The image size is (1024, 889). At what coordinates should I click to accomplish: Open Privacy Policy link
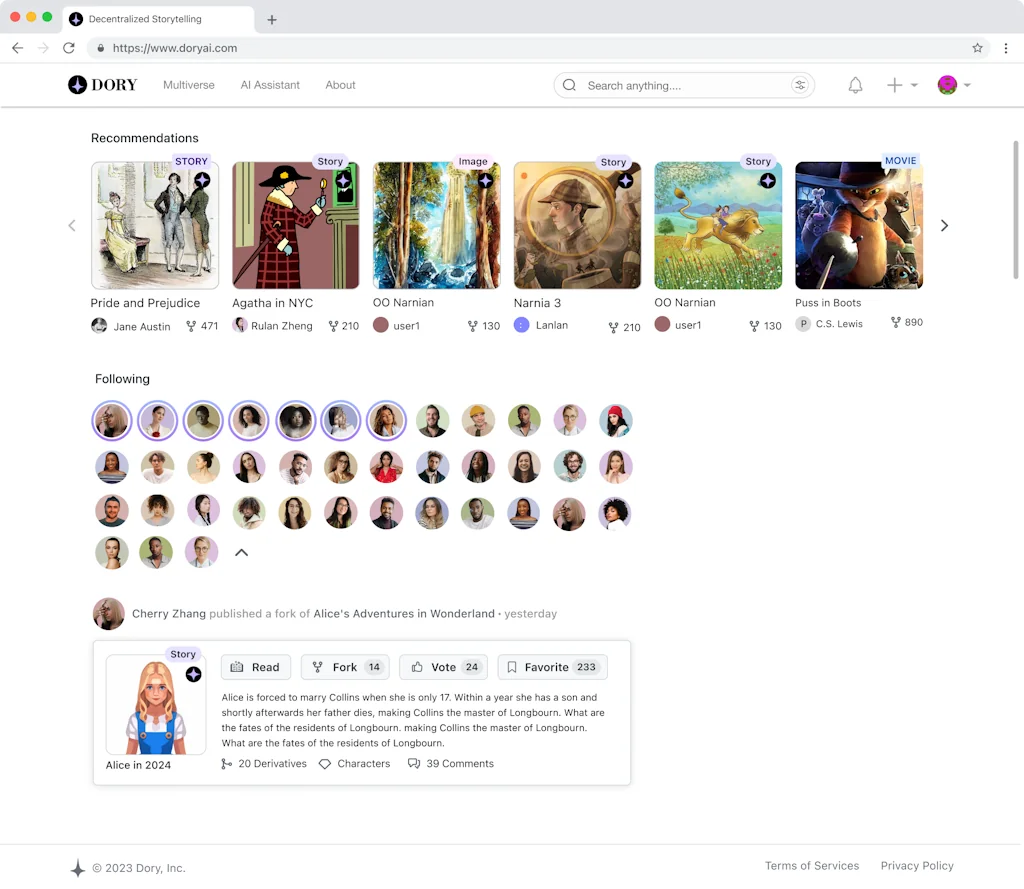[917, 865]
